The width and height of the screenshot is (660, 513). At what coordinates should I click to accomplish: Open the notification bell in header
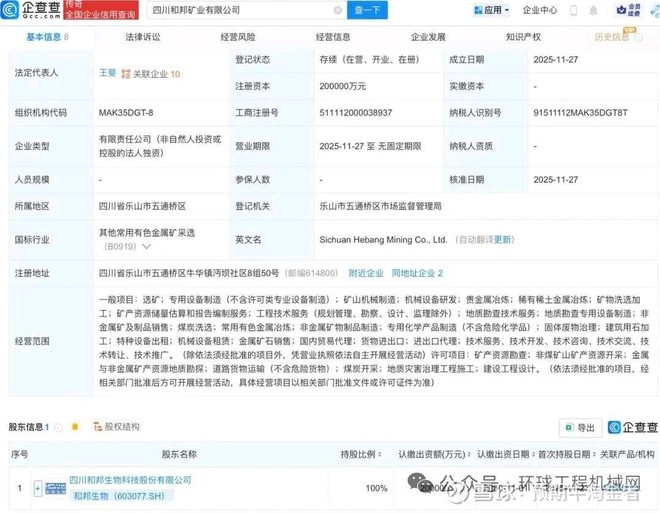click(593, 10)
